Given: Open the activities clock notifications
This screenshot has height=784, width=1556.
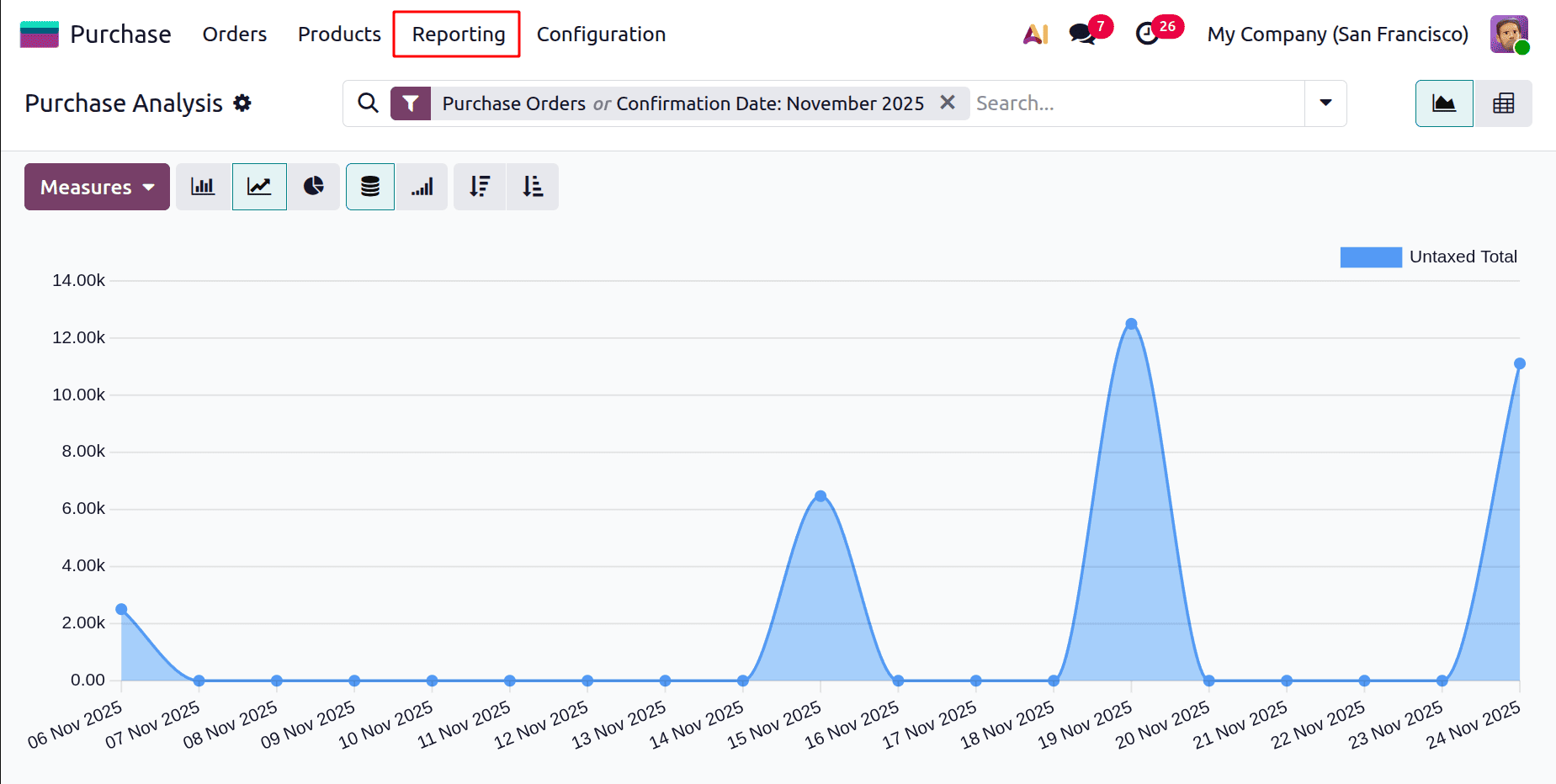Looking at the screenshot, I should tap(1149, 35).
